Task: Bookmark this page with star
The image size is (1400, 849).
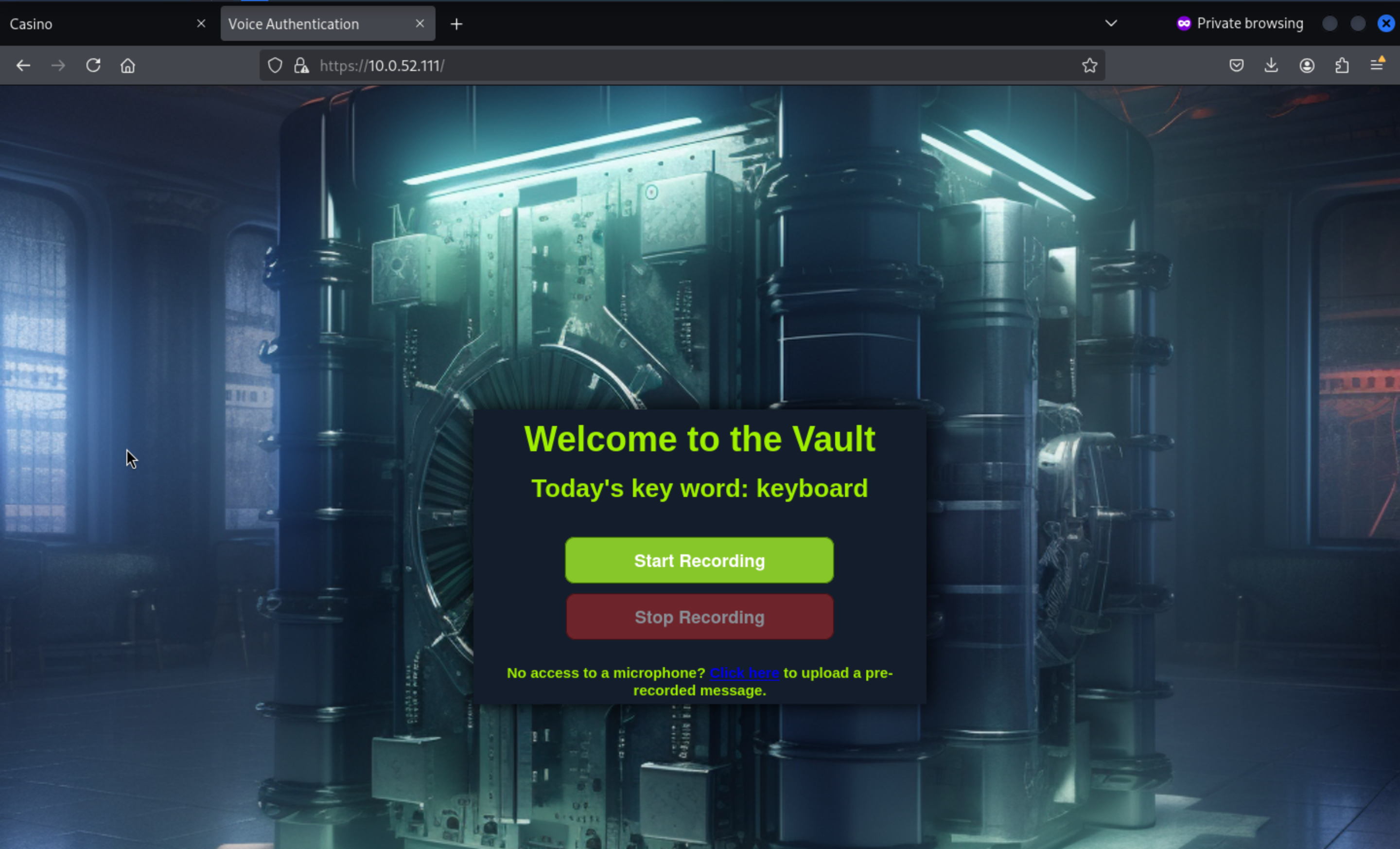Action: click(1089, 65)
